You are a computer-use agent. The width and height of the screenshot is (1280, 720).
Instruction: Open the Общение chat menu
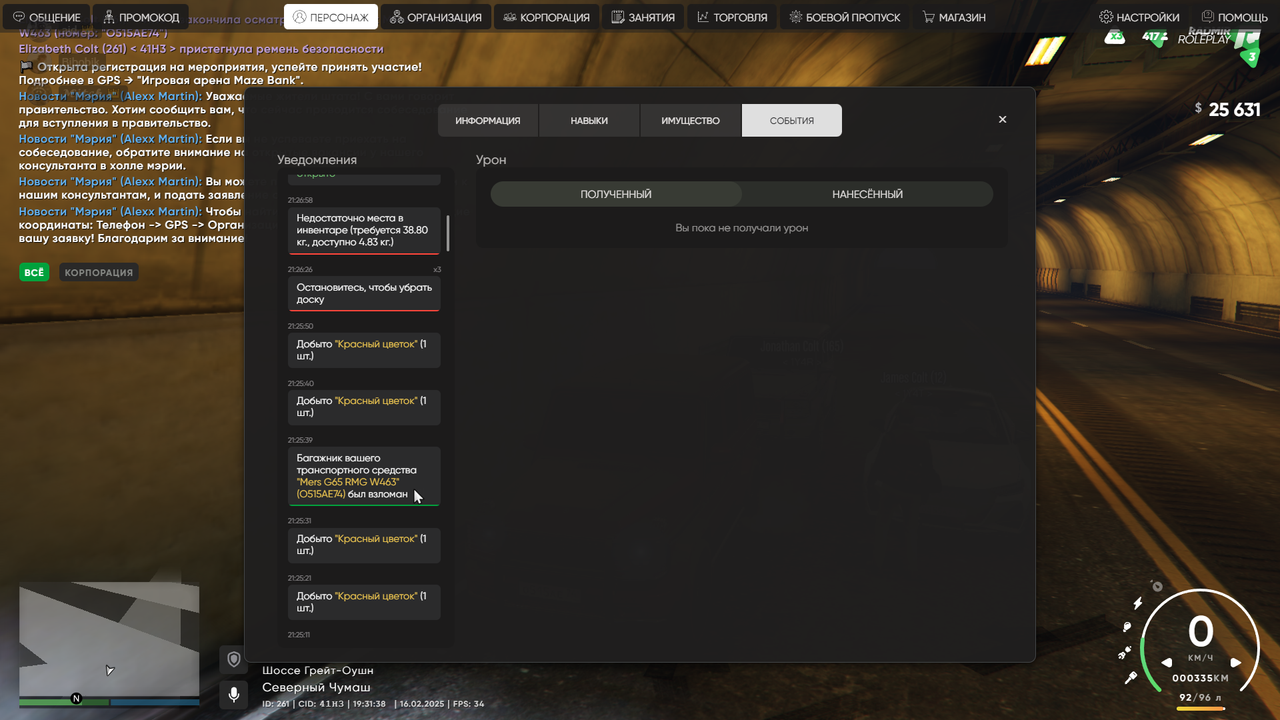coord(47,17)
